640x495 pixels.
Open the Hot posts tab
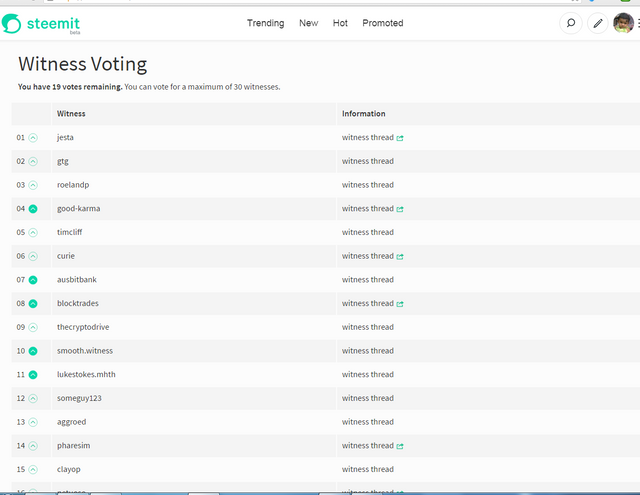(x=340, y=23)
